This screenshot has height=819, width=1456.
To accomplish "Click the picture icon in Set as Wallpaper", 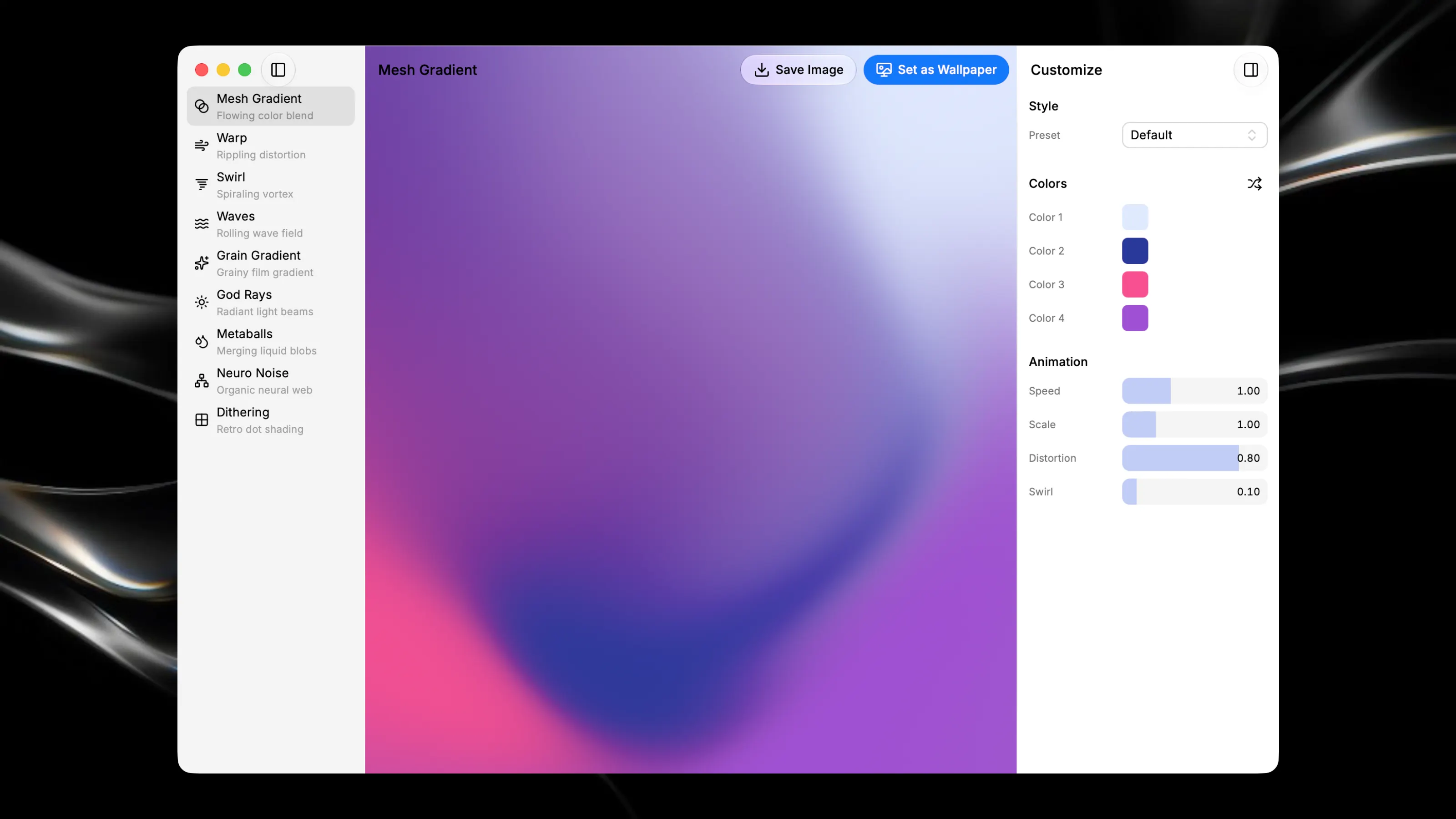I will pyautogui.click(x=884, y=70).
